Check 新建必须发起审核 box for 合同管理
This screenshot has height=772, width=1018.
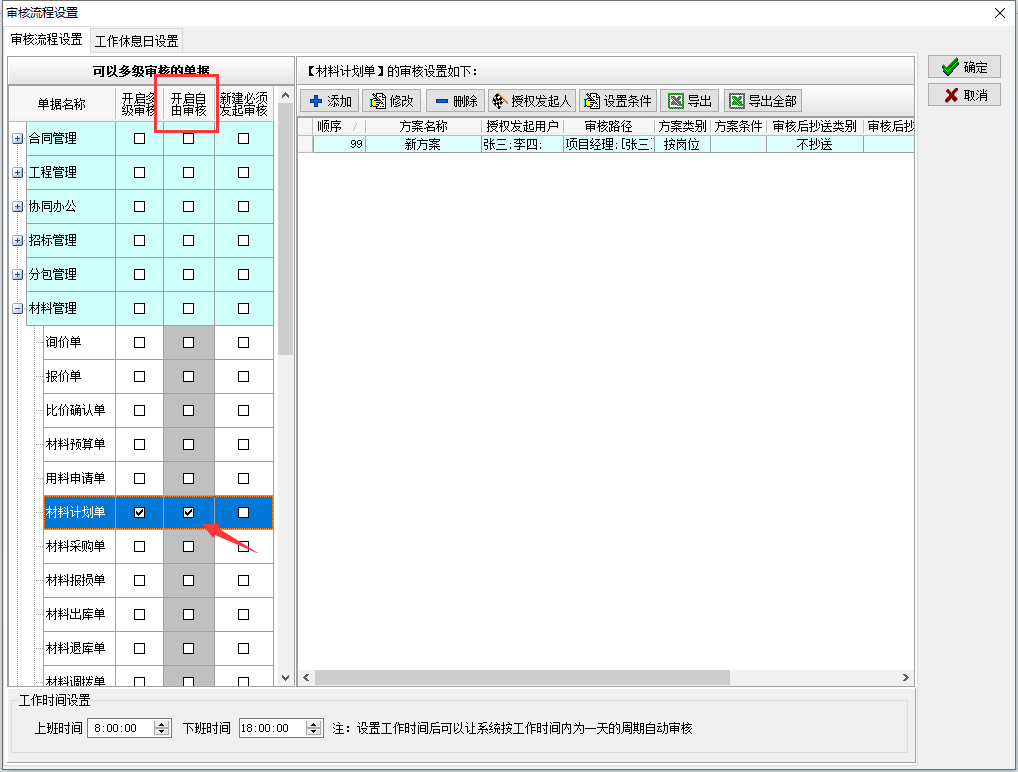click(244, 139)
